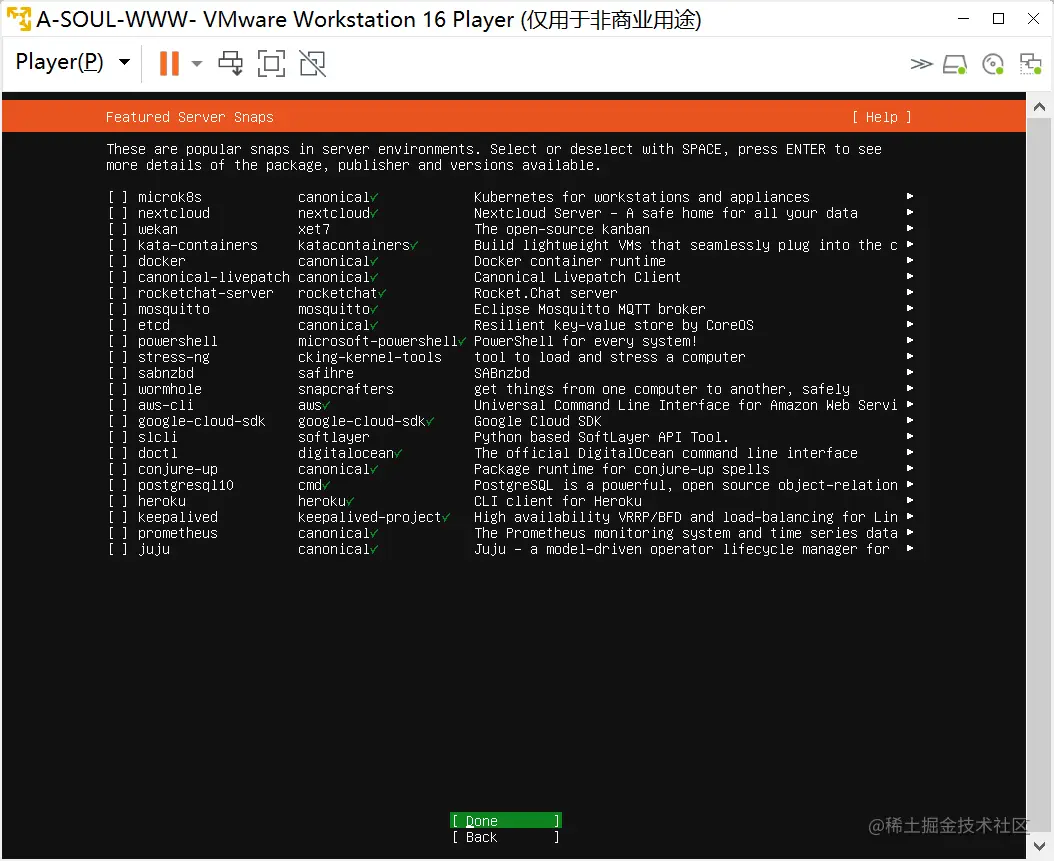Image resolution: width=1054 pixels, height=861 pixels.
Task: Minimize the VMware Player window
Action: 963,19
